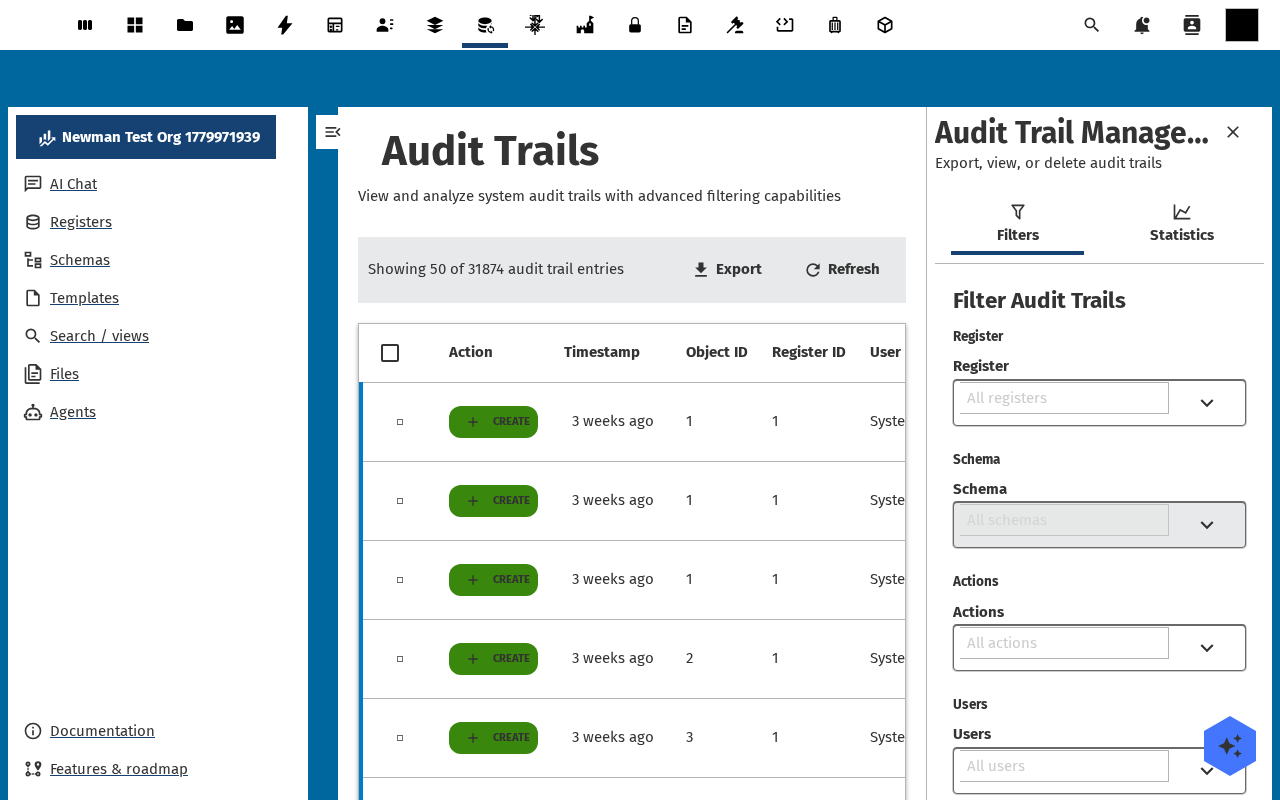Screen dimensions: 1280x800
Task: Click the Timestamp column header
Action: 601,352
